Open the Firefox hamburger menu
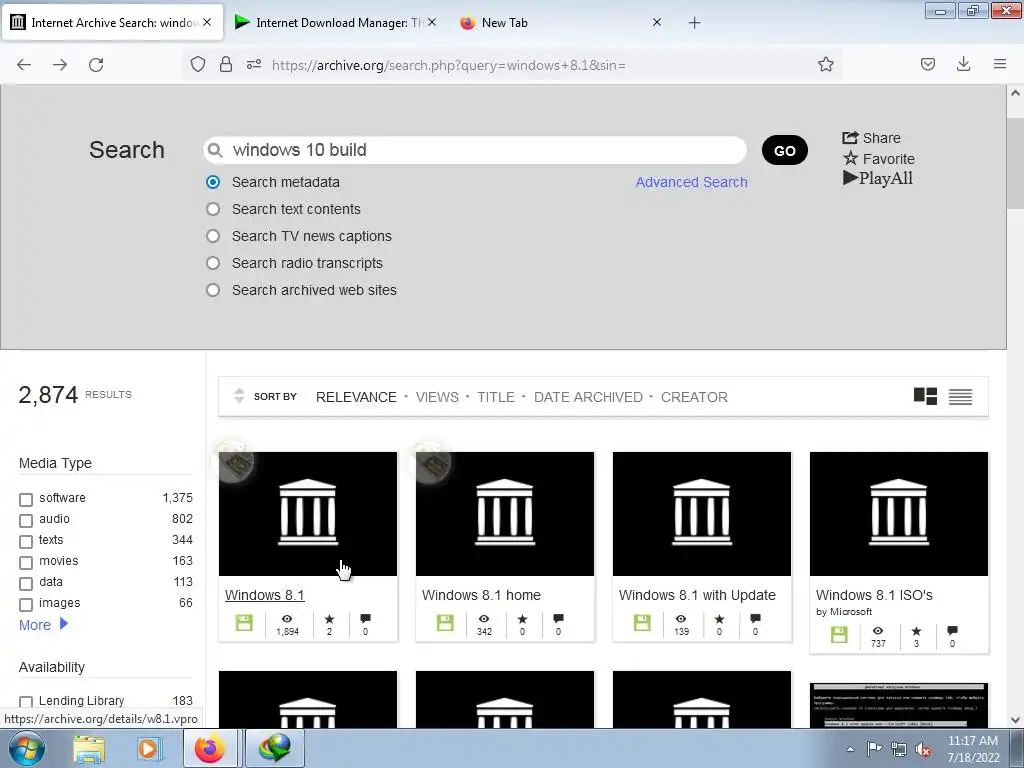Image resolution: width=1024 pixels, height=768 pixels. pos(1000,64)
